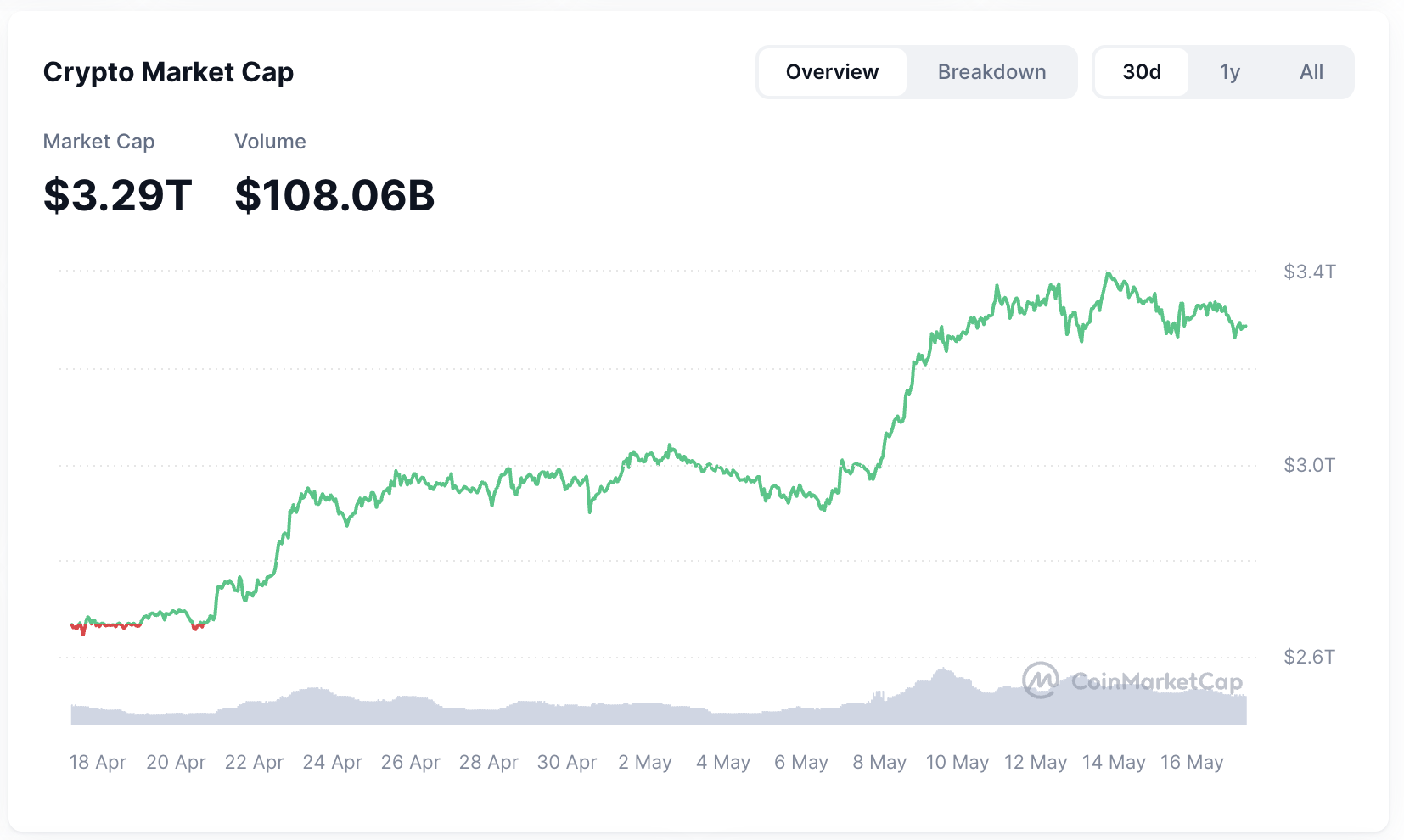The height and width of the screenshot is (840, 1404).
Task: Click the $3.29T market cap value
Action: 118,195
